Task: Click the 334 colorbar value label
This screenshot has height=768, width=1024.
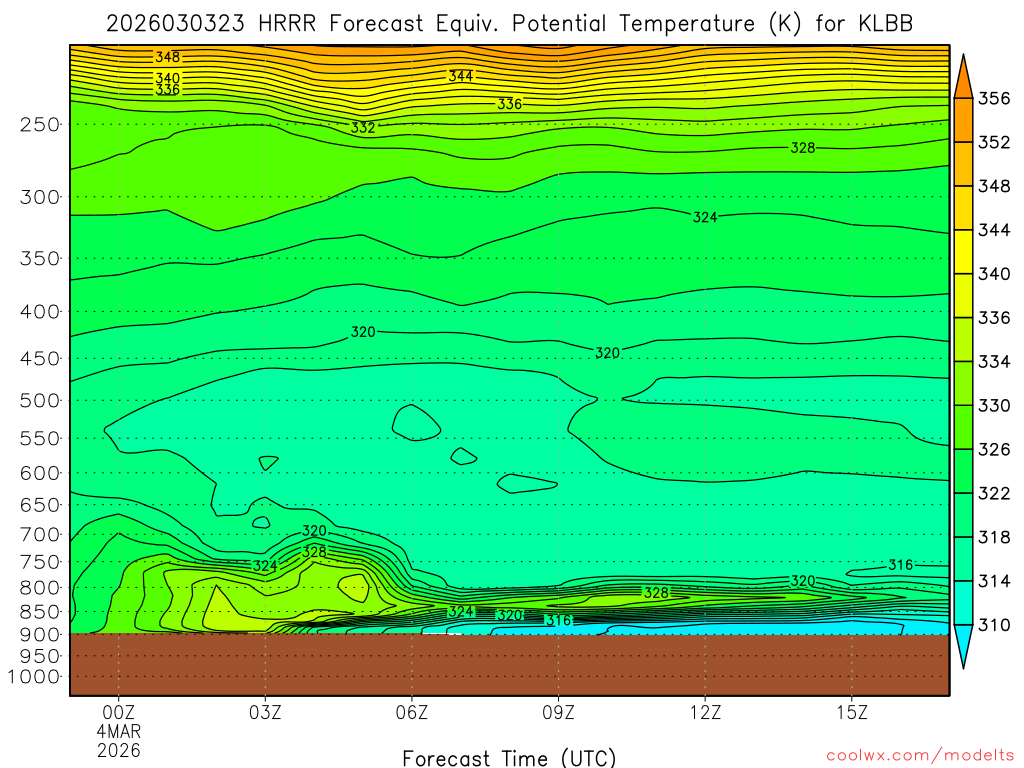Action: 993,362
